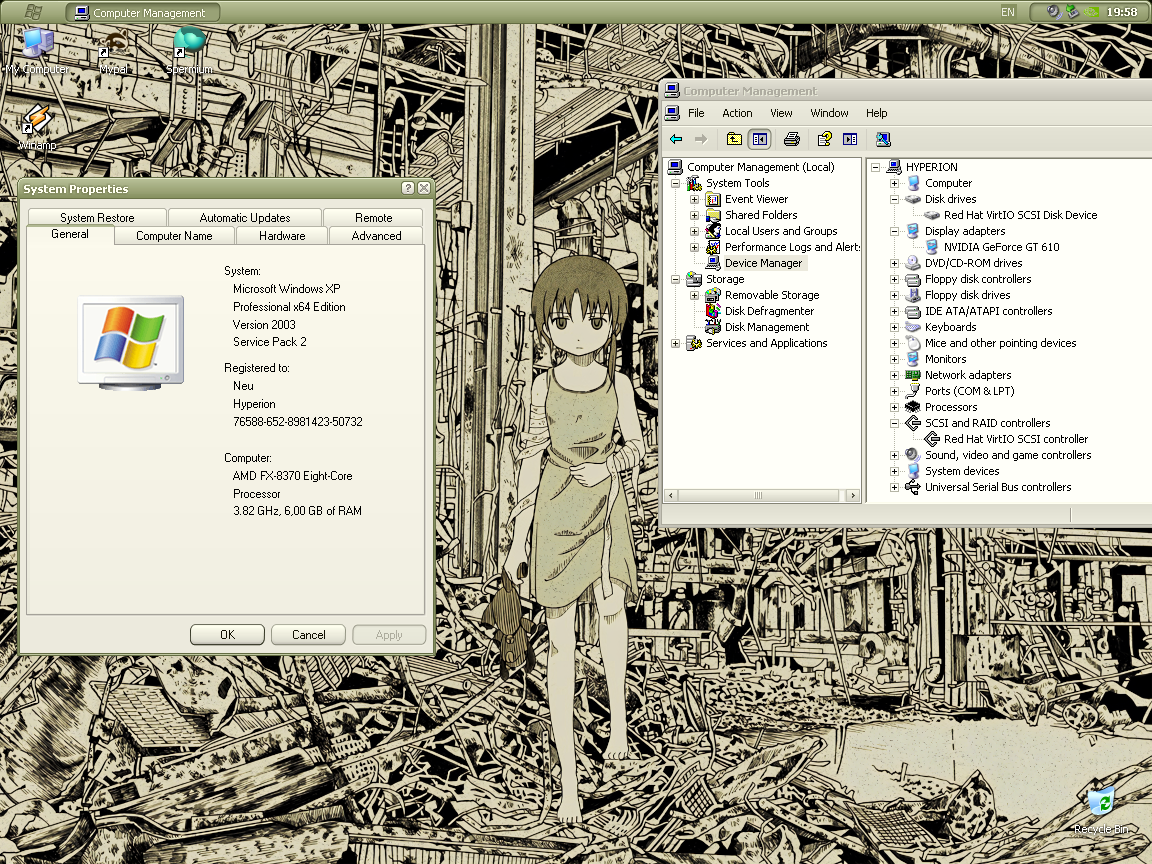
Task: Select the Keyboards row in device list
Action: [951, 327]
